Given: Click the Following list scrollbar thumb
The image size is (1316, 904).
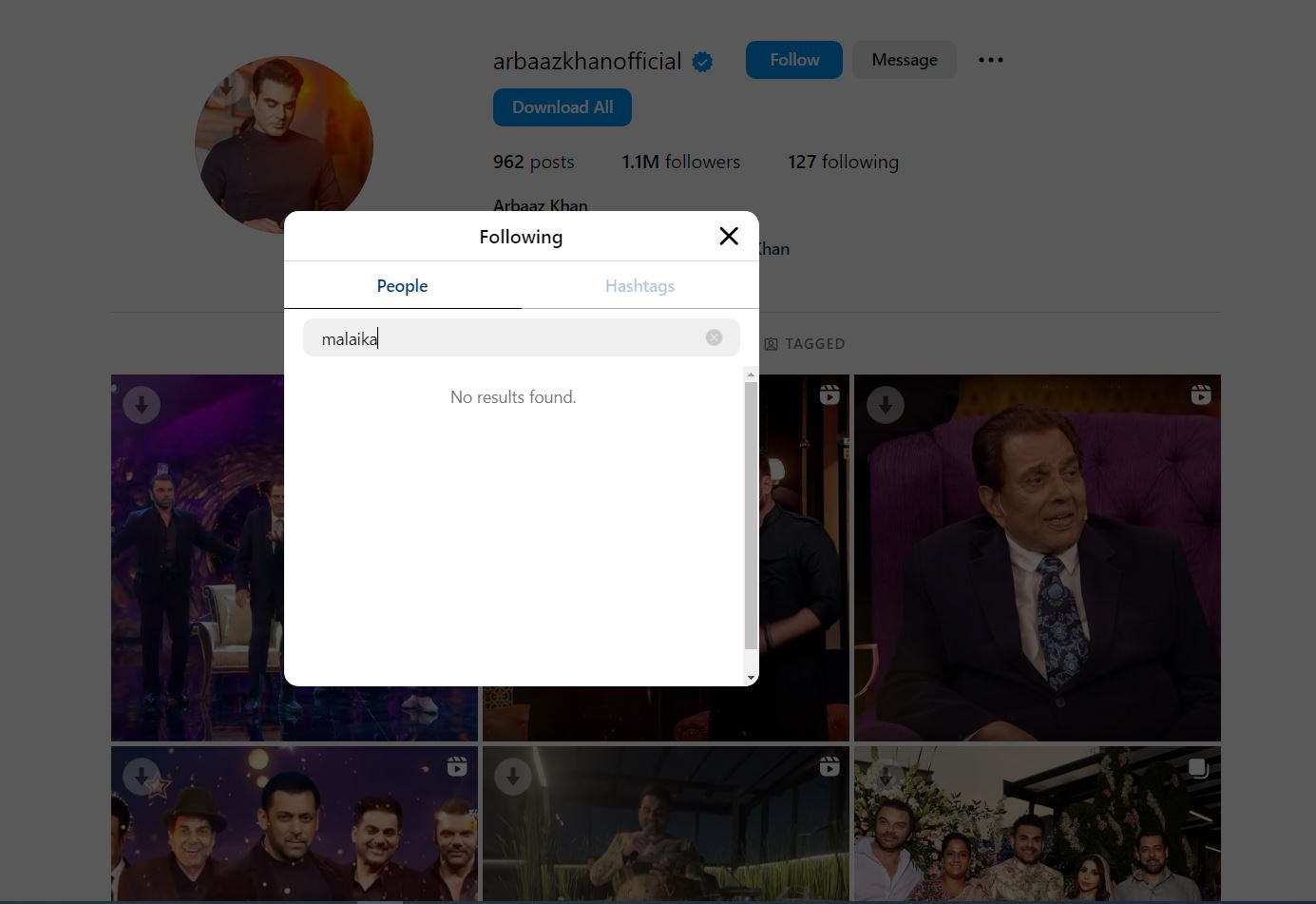Looking at the screenshot, I should (x=751, y=516).
